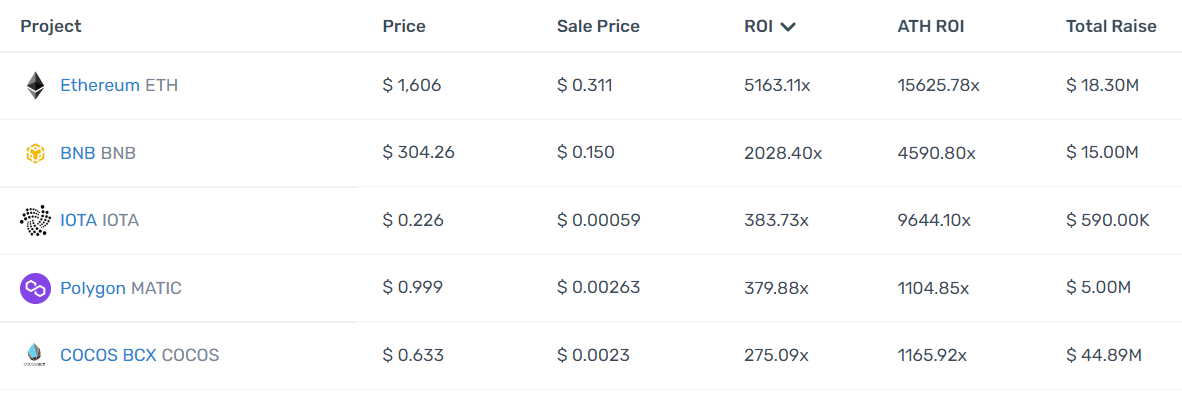
Task: Select Ethereum's 5163.11x ROI cell
Action: [777, 85]
